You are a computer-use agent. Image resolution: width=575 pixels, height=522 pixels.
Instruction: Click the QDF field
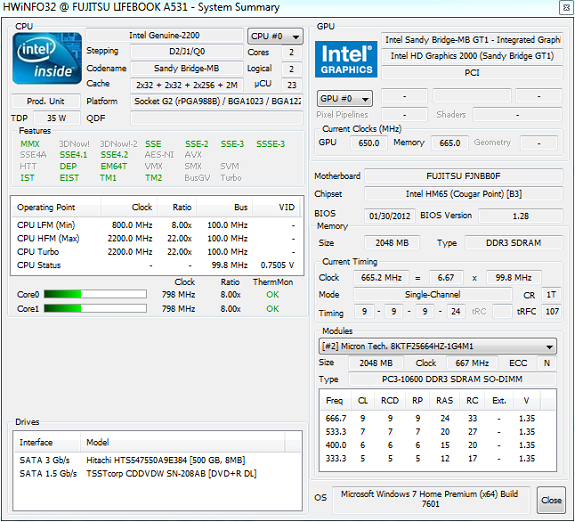pos(217,118)
